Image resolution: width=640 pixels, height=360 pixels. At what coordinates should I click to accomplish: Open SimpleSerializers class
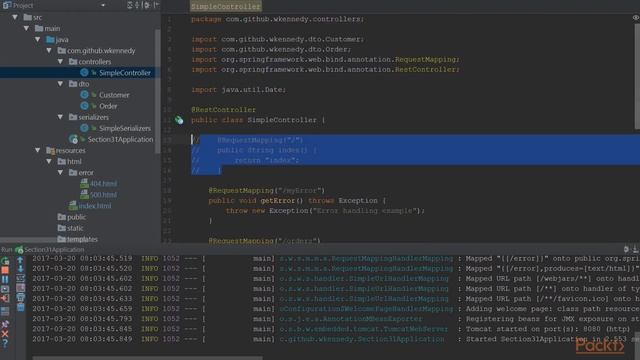(x=125, y=128)
